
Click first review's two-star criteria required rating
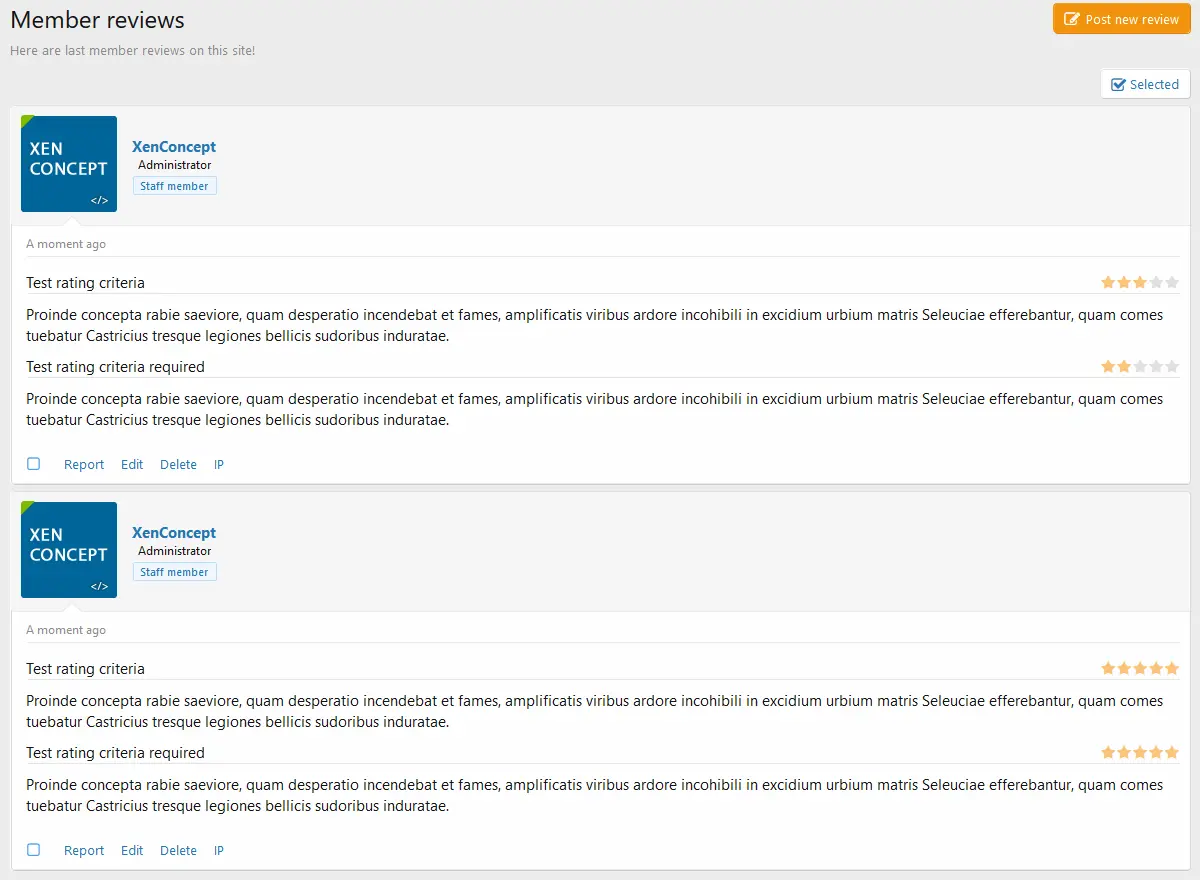1140,367
